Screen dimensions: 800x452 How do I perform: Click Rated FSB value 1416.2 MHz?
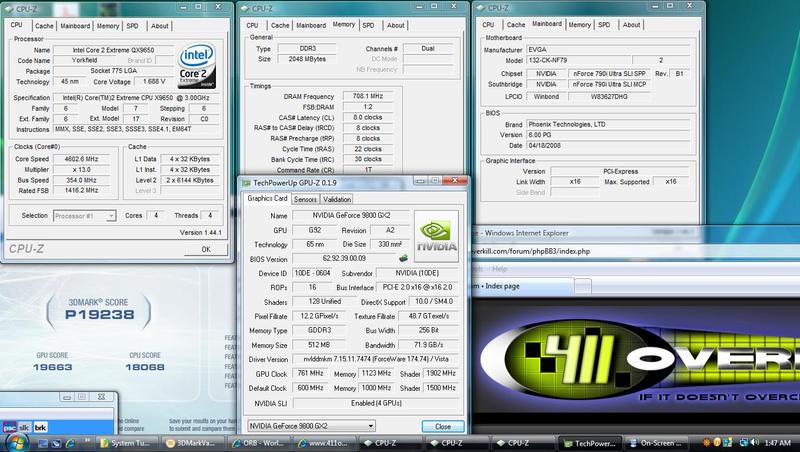82,190
